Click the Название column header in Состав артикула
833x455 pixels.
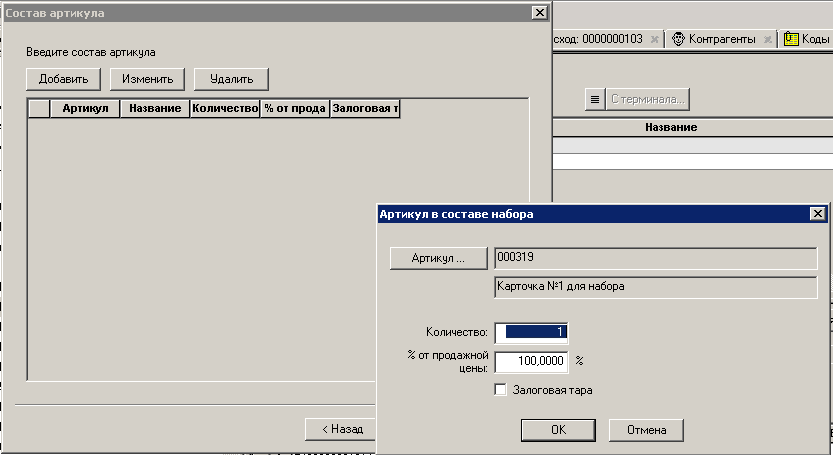point(155,108)
